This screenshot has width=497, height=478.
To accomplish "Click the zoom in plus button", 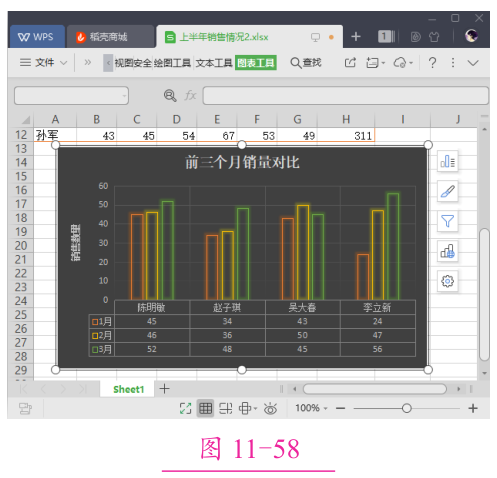I will (473, 408).
